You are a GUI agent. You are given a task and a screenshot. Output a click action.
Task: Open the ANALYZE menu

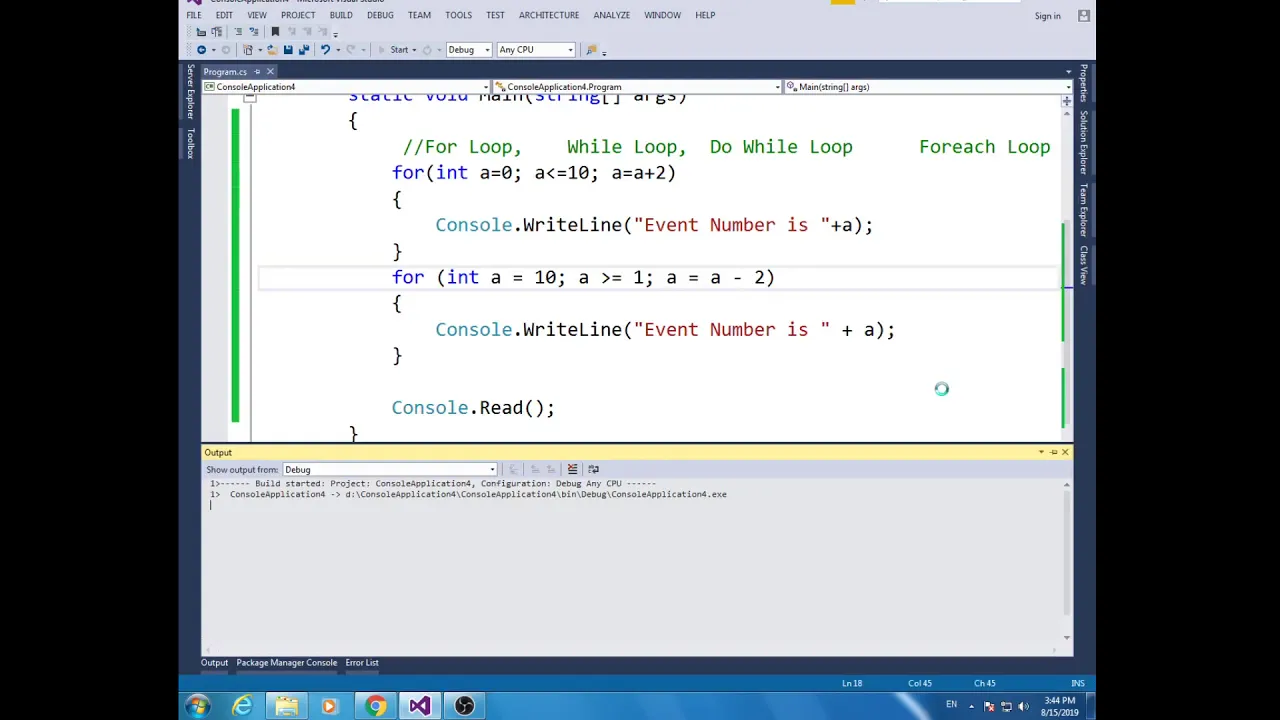click(611, 15)
